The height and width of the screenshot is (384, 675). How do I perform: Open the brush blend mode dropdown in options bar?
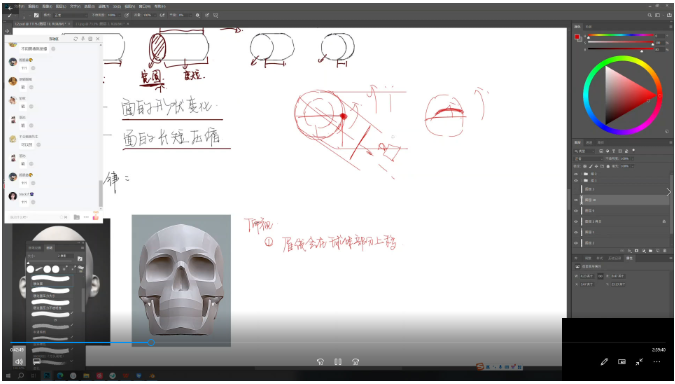click(x=71, y=15)
